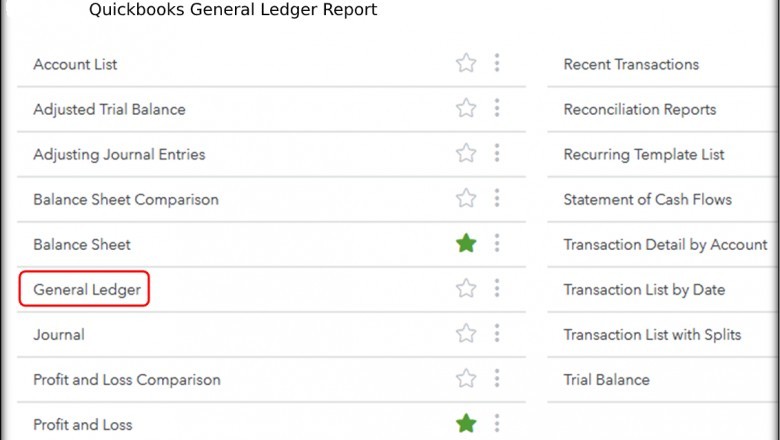Mark General Ledger report as favorite

[x=466, y=289]
